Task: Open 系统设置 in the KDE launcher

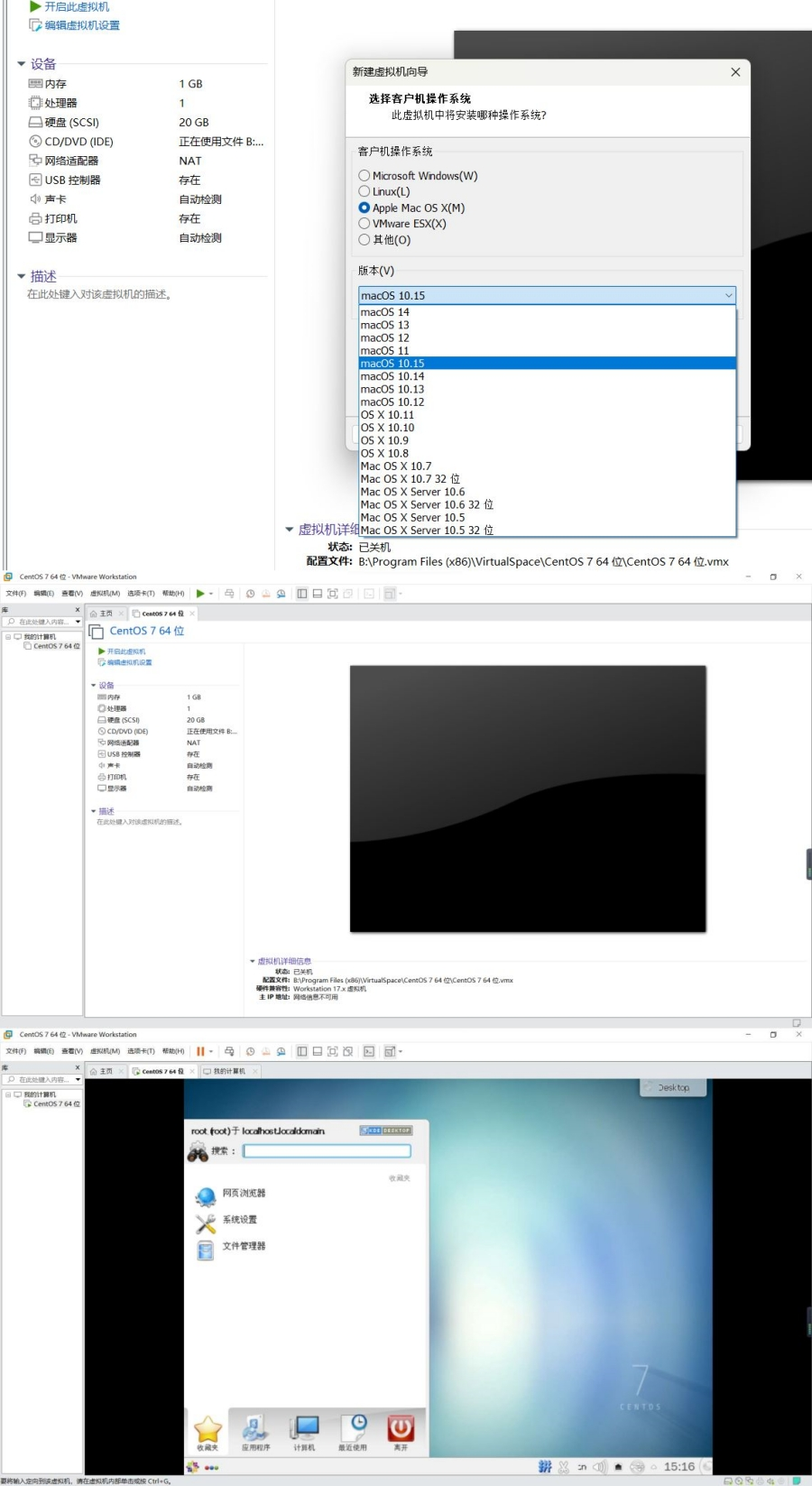Action: coord(239,1220)
